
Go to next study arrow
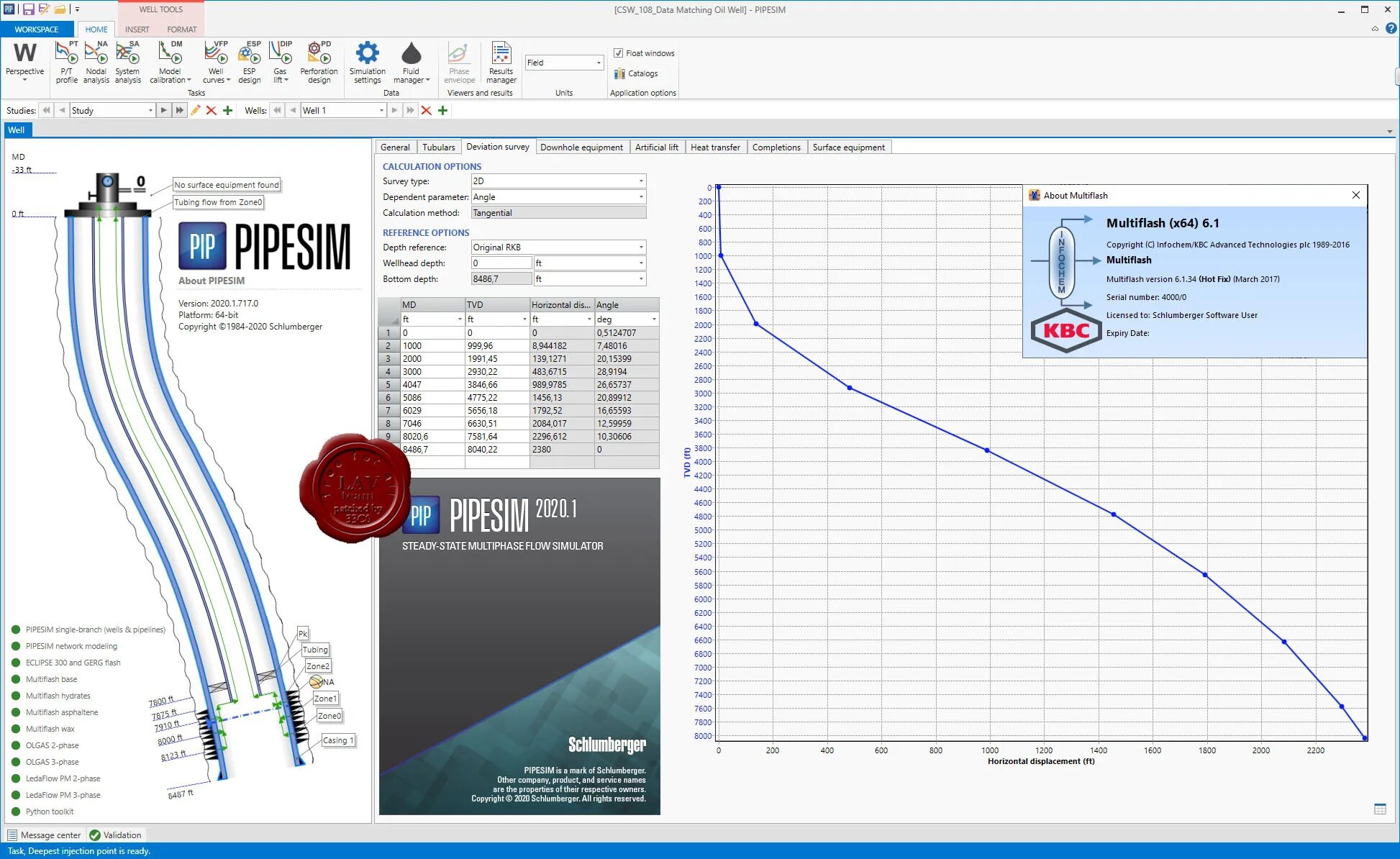pos(163,110)
